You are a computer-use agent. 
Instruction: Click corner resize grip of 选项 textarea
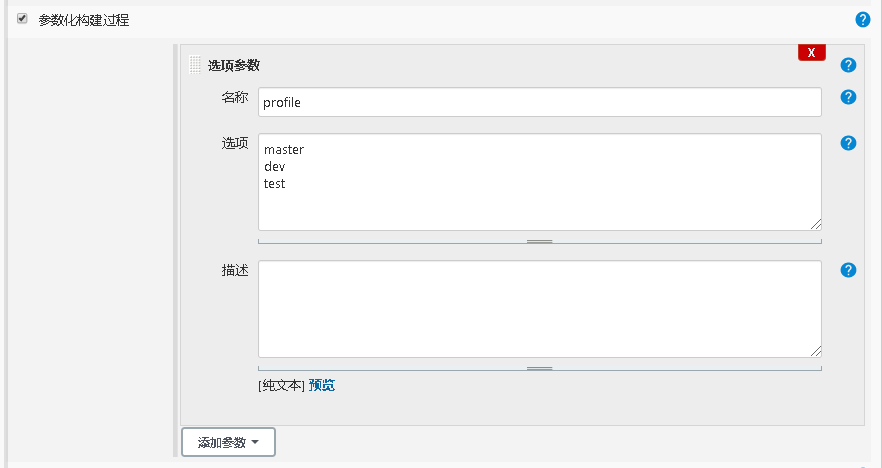click(x=816, y=225)
